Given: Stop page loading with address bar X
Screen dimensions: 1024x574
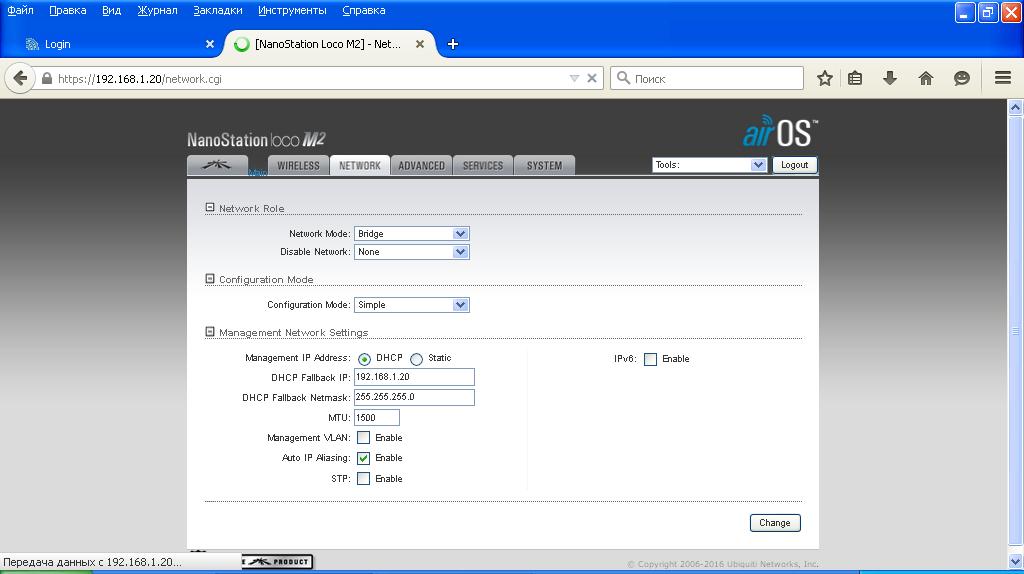Looking at the screenshot, I should click(x=592, y=78).
